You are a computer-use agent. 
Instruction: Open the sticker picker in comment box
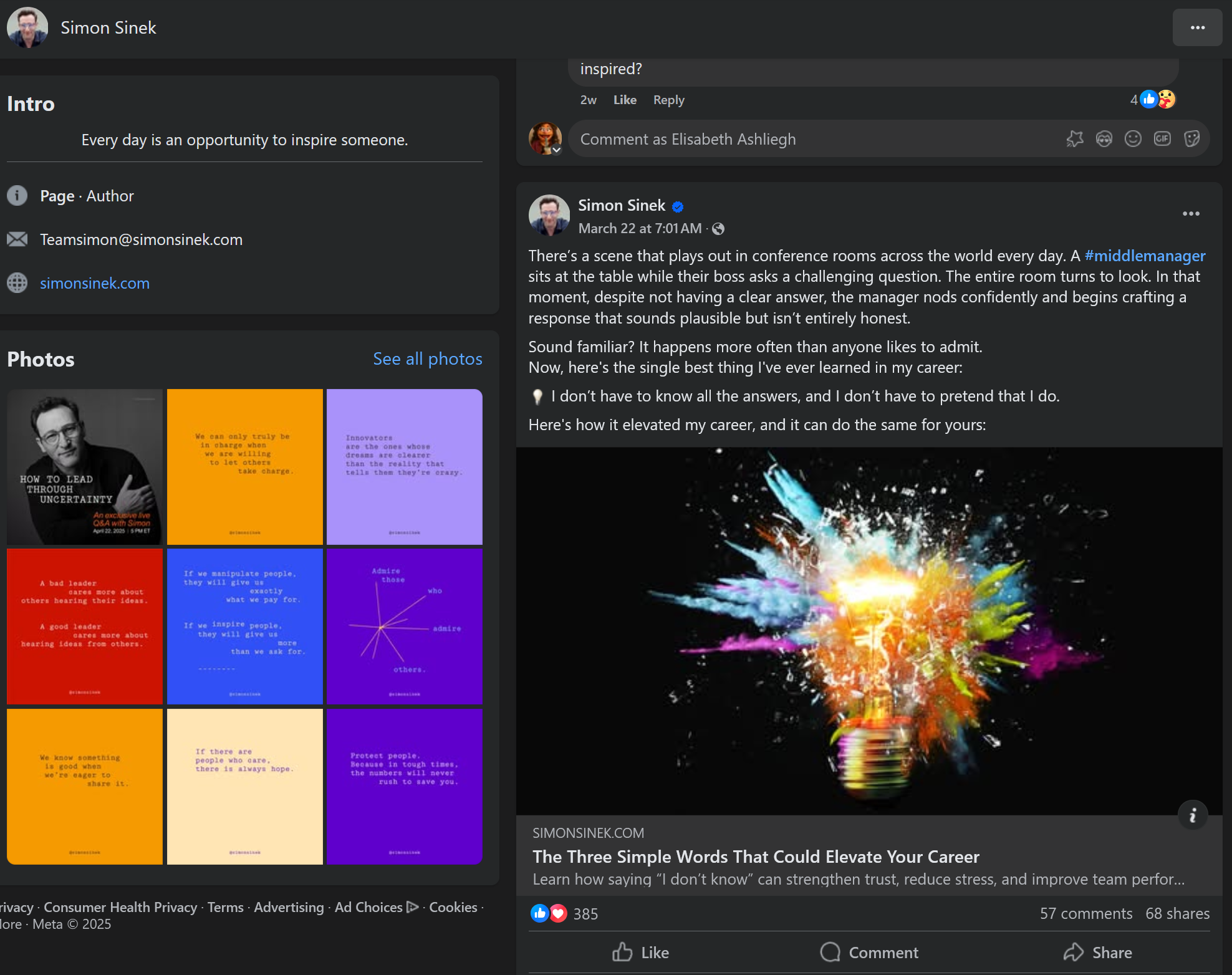1191,139
